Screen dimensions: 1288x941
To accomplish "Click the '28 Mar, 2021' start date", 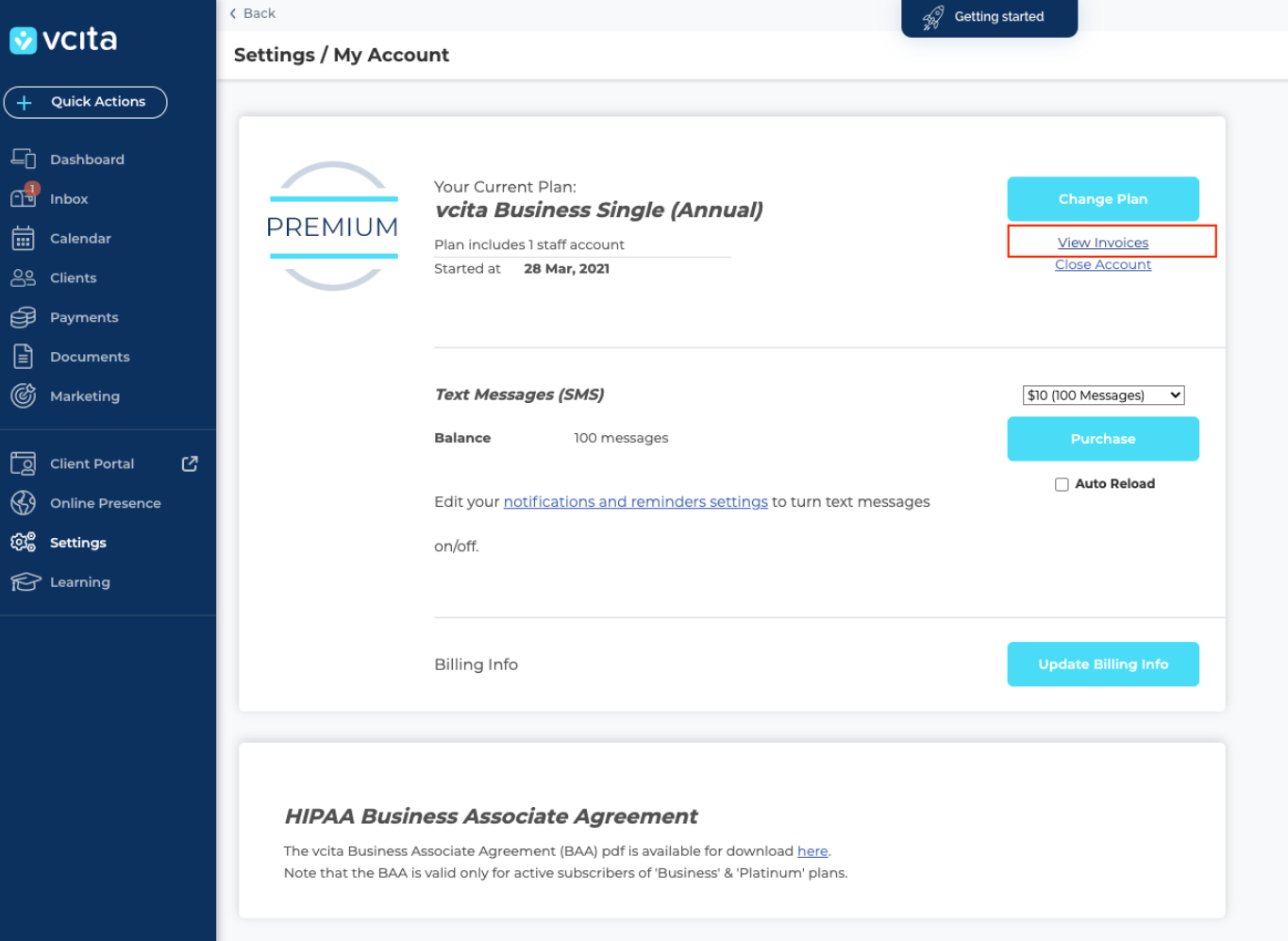I will 567,269.
